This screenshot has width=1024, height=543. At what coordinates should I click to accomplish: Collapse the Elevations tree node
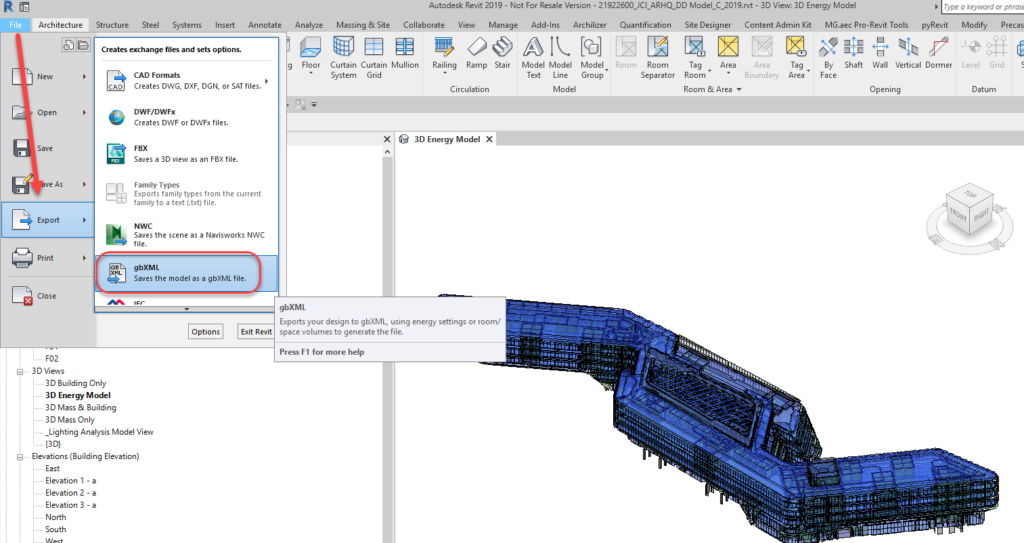(x=20, y=457)
